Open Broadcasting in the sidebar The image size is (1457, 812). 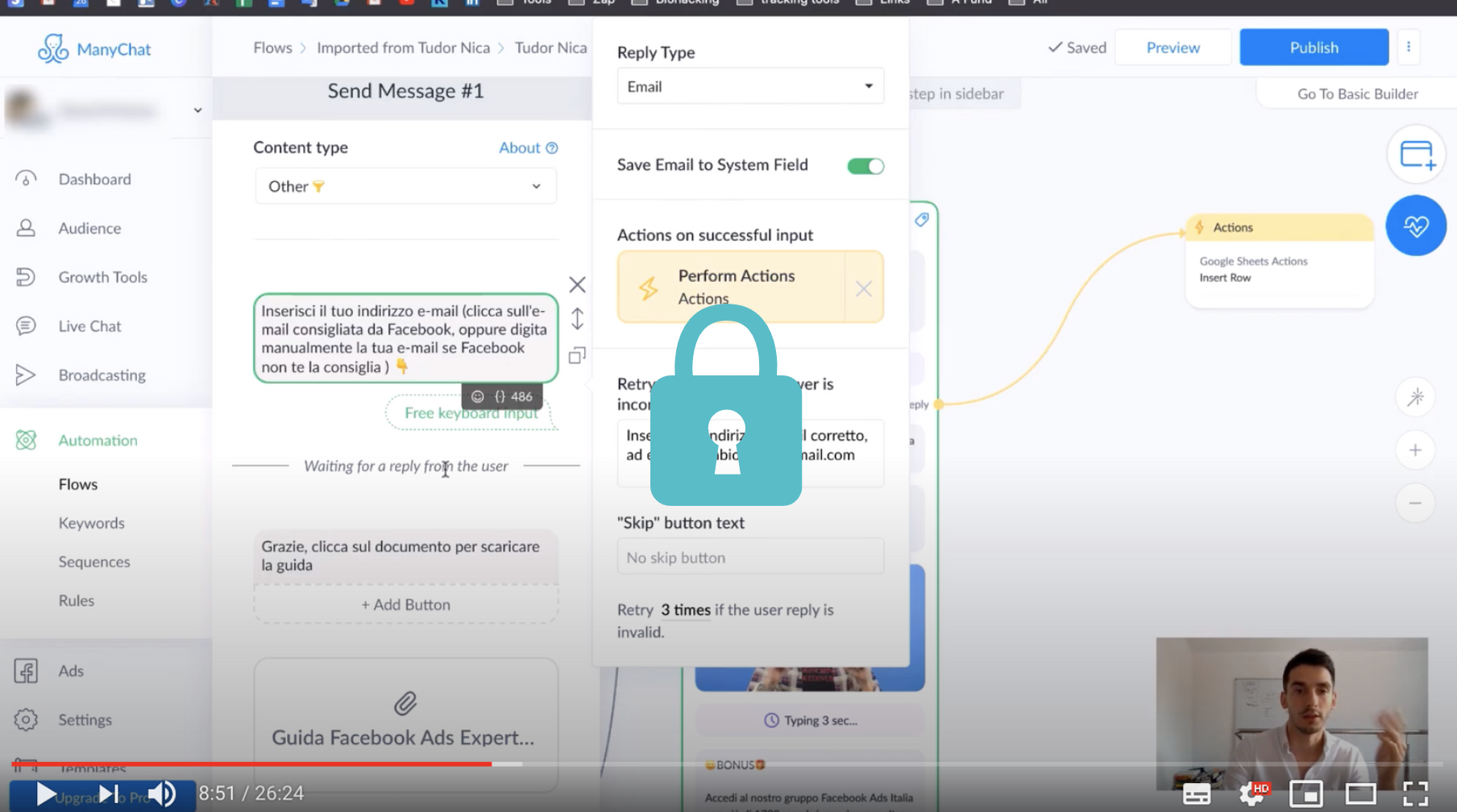102,375
